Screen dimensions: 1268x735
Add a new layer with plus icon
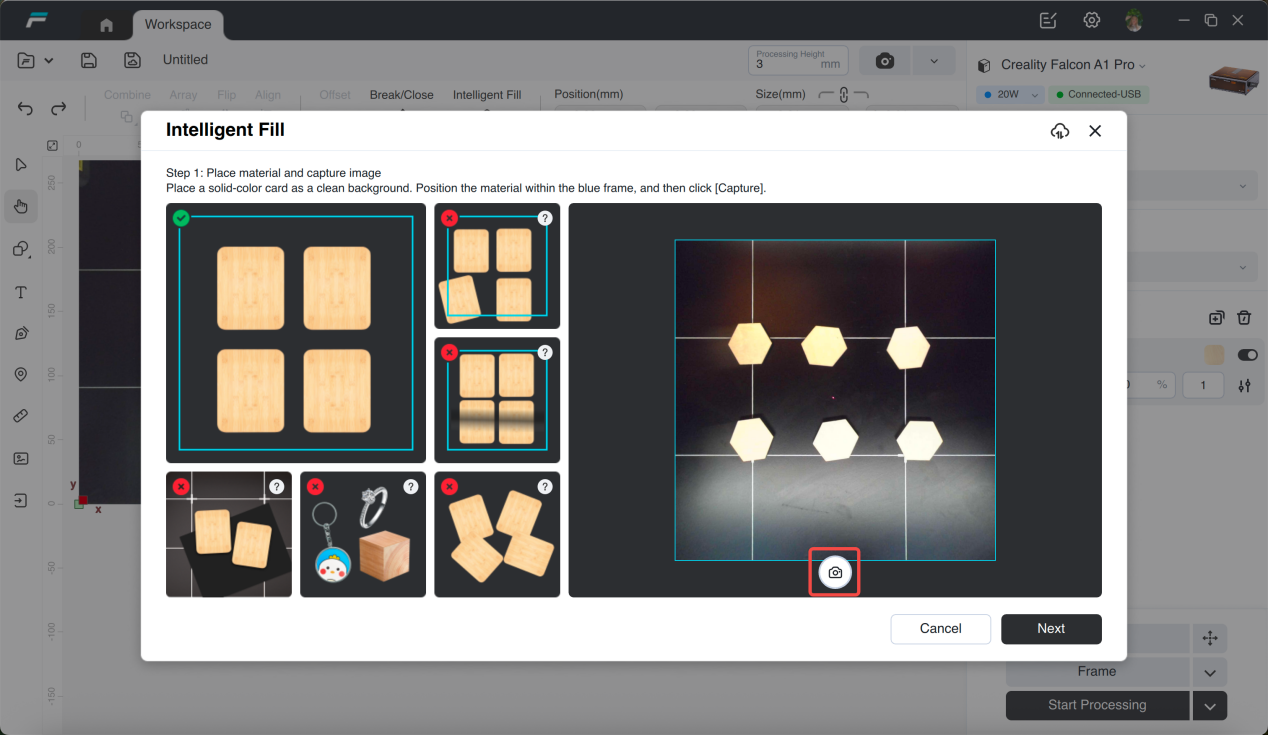(1216, 318)
